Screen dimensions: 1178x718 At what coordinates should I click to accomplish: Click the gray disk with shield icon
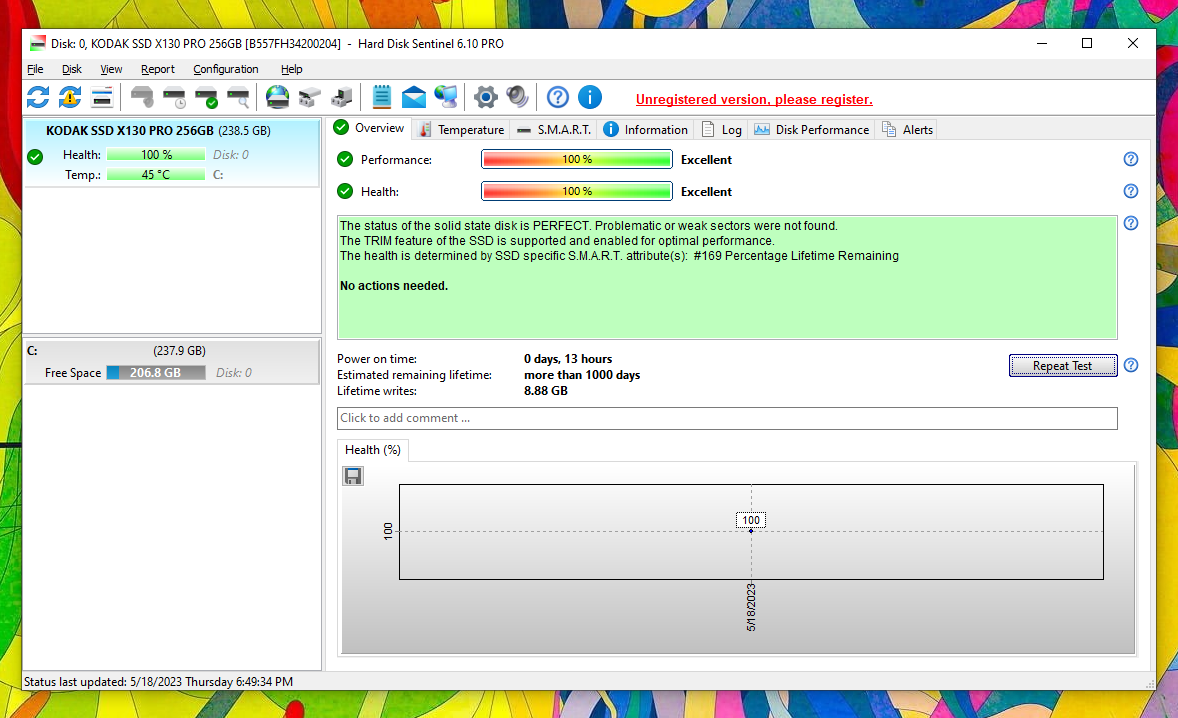click(142, 97)
